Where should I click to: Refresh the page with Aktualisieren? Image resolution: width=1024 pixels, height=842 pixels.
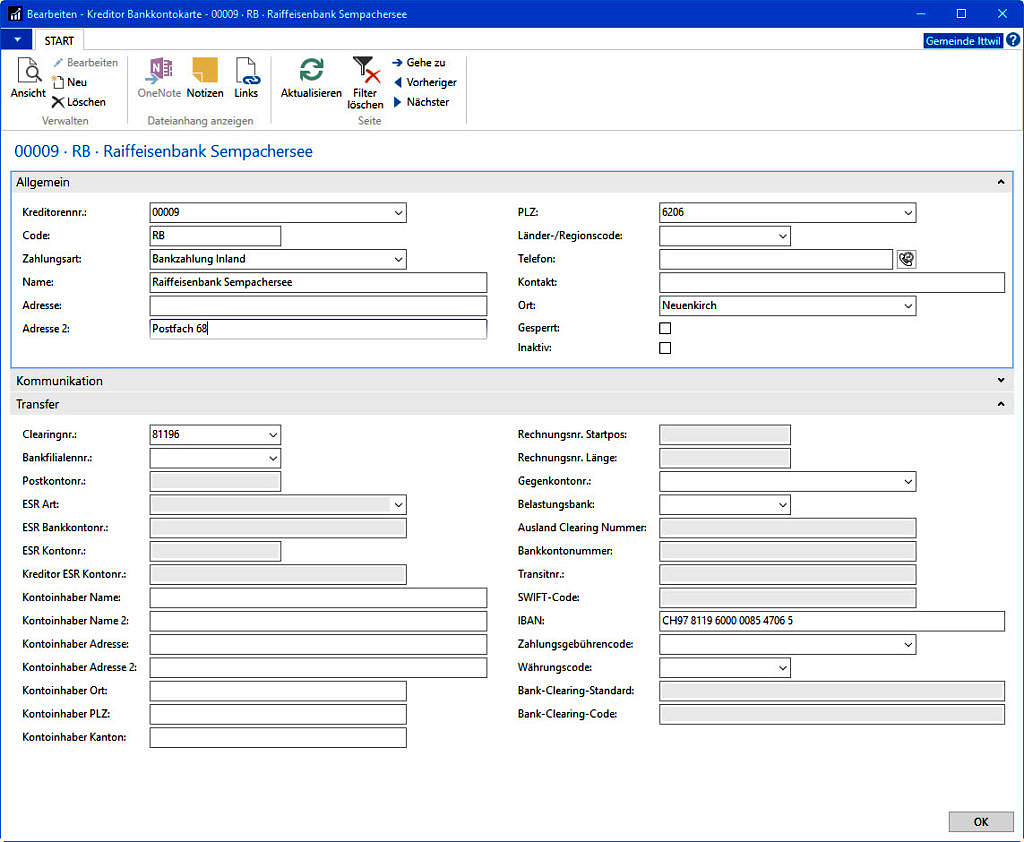(x=312, y=78)
